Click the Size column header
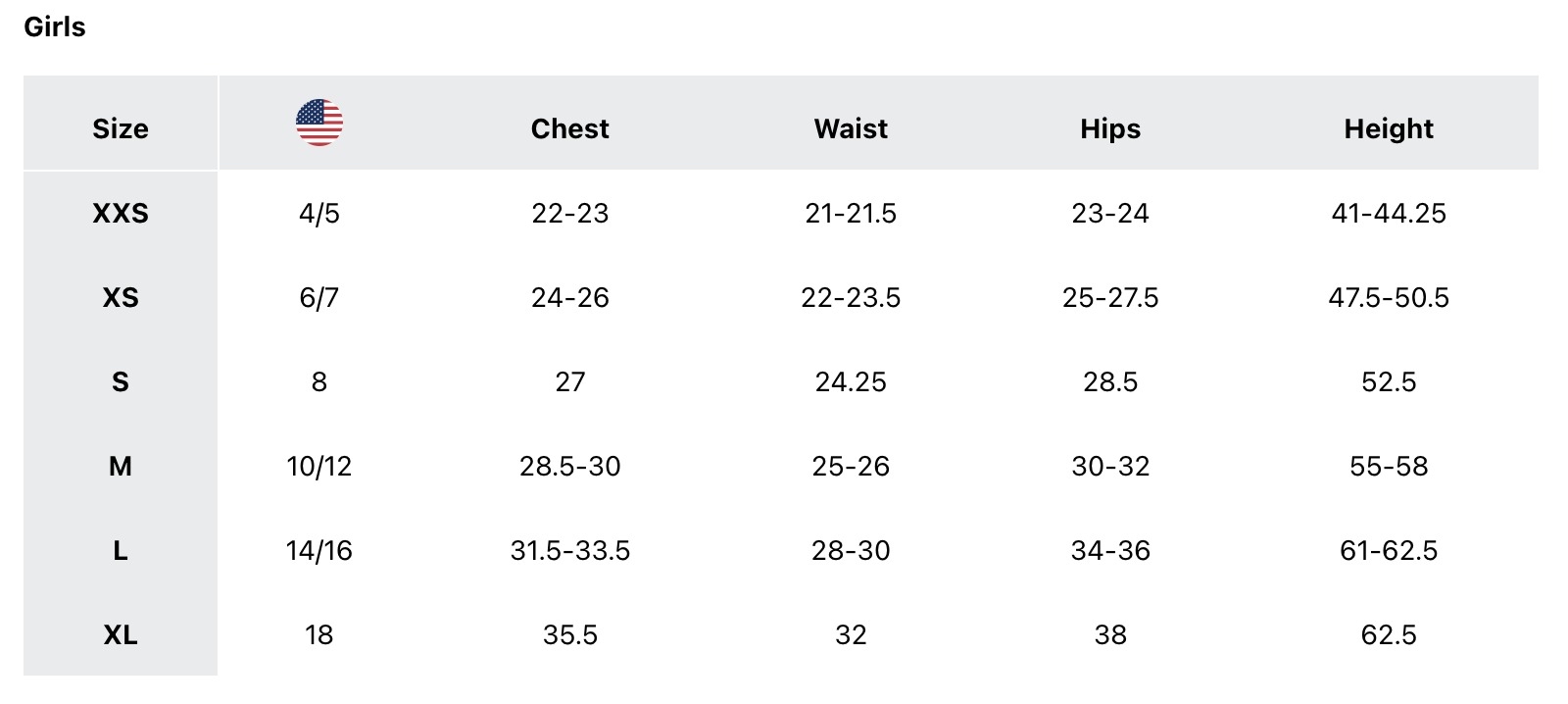The height and width of the screenshot is (704, 1568). coord(121,128)
